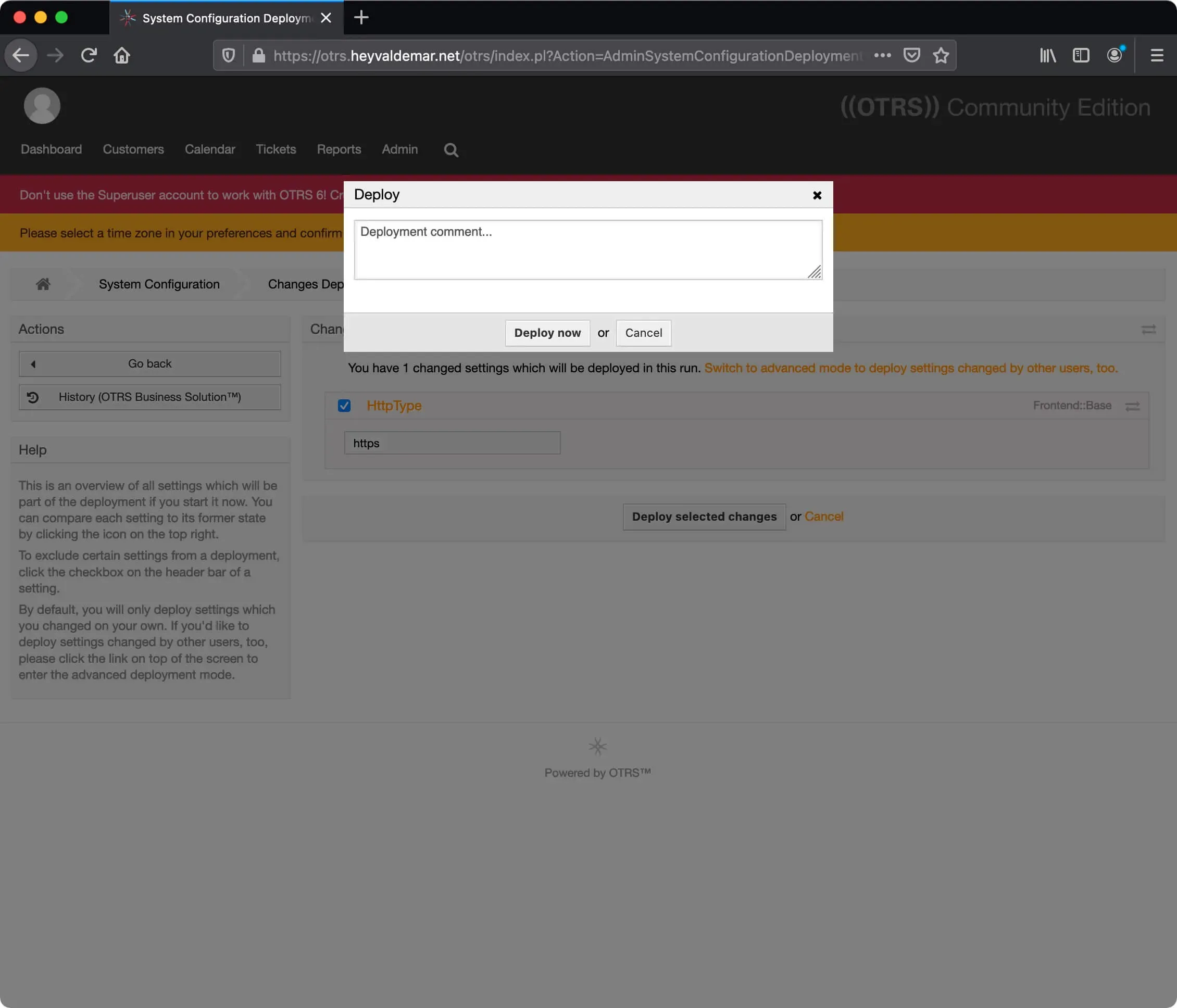Open the Calendar menu
Image resolution: width=1177 pixels, height=1008 pixels.
[x=209, y=149]
